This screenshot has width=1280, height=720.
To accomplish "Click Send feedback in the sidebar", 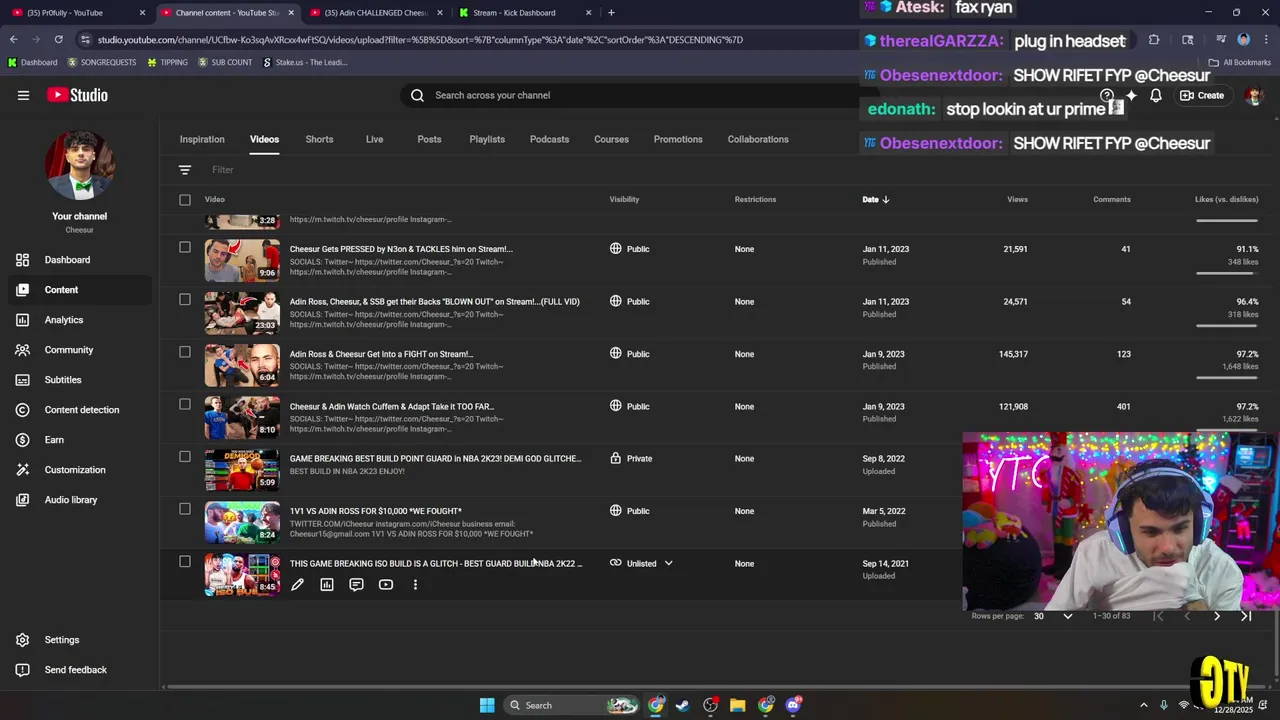I will coord(79,670).
